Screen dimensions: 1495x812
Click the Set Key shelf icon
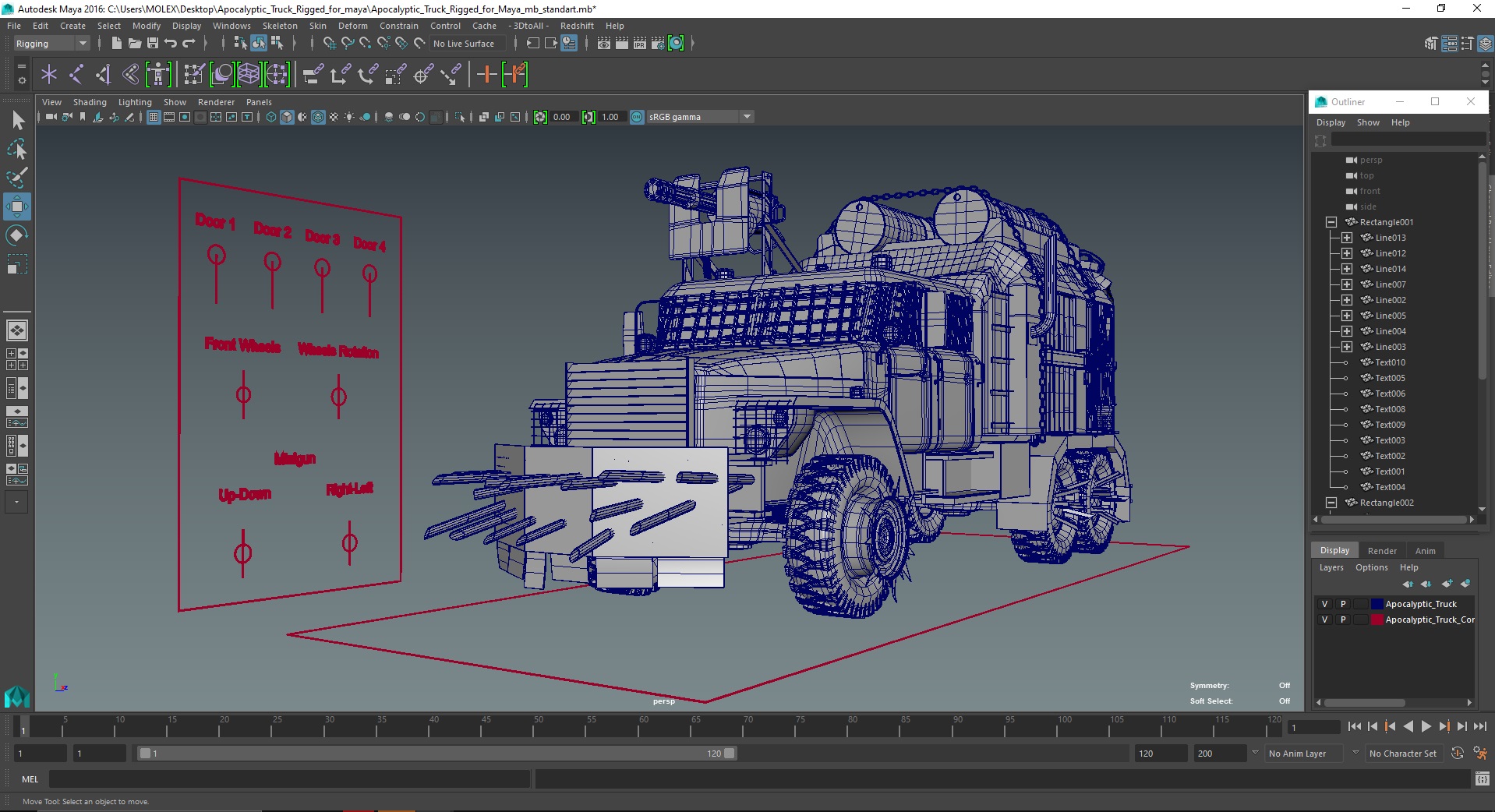[x=486, y=75]
